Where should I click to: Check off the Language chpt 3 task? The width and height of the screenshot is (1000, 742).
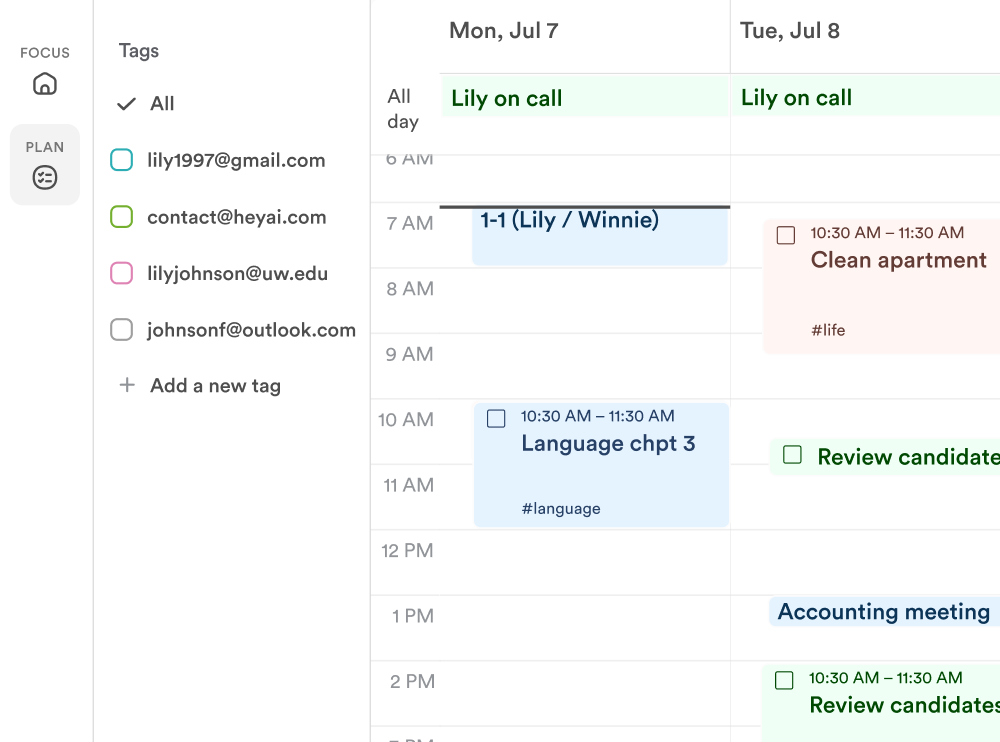(x=496, y=418)
